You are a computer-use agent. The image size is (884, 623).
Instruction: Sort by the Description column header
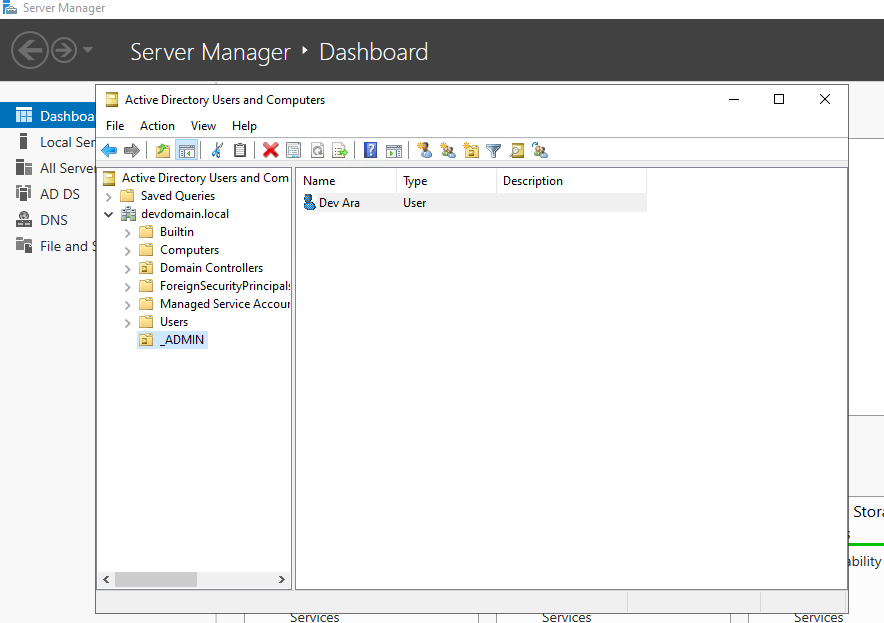(x=571, y=181)
